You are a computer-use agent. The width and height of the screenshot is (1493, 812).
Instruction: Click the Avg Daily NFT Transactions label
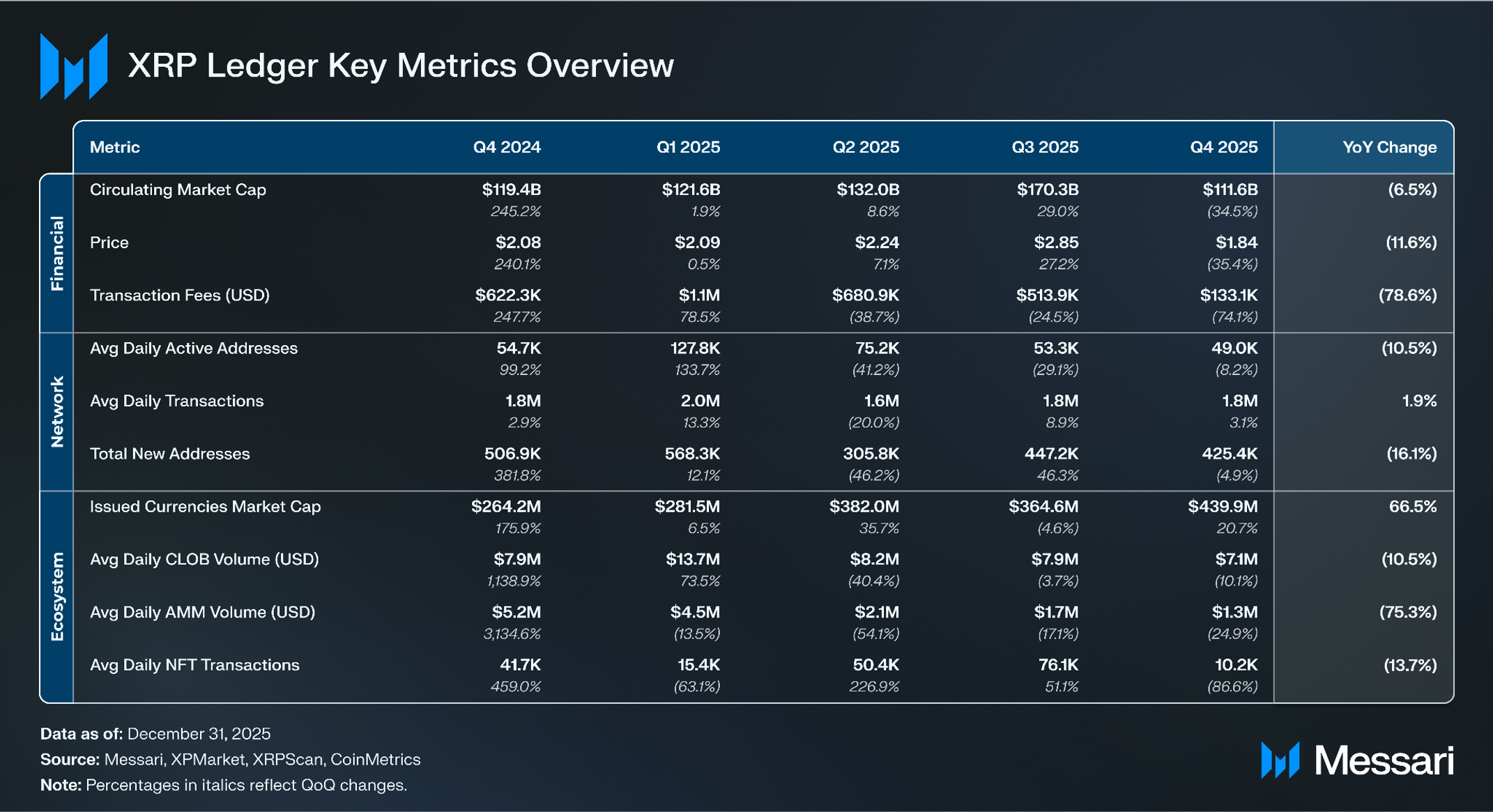tap(194, 665)
